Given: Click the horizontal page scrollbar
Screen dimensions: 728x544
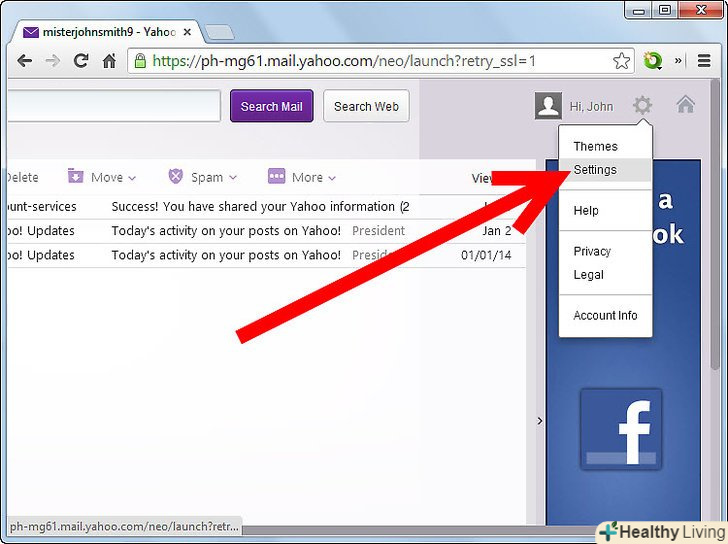Looking at the screenshot, I should tap(418, 530).
